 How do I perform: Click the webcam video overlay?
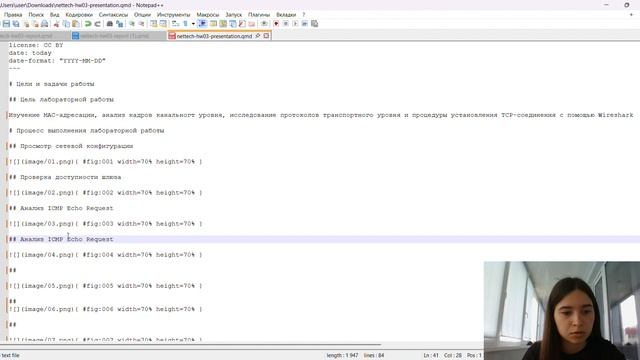click(562, 311)
